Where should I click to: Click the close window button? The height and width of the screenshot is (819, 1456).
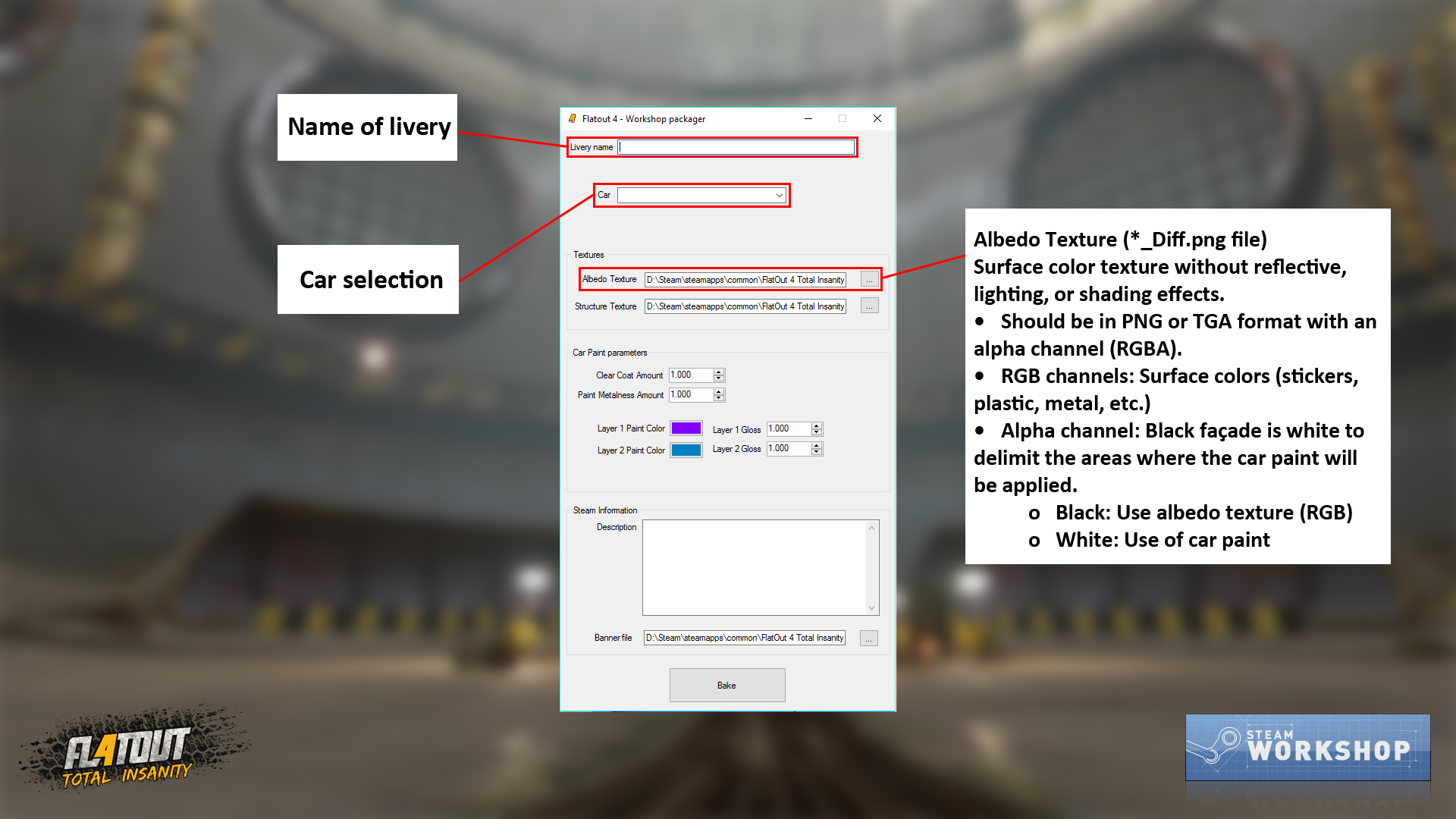[877, 117]
